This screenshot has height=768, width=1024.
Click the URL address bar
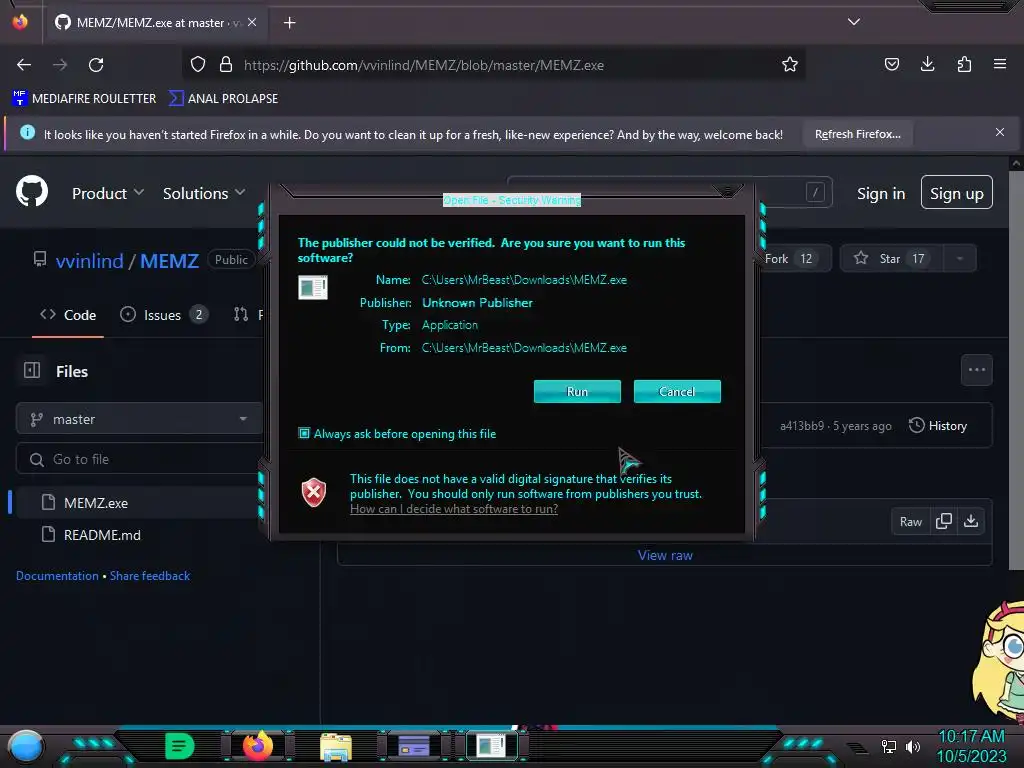[496, 65]
